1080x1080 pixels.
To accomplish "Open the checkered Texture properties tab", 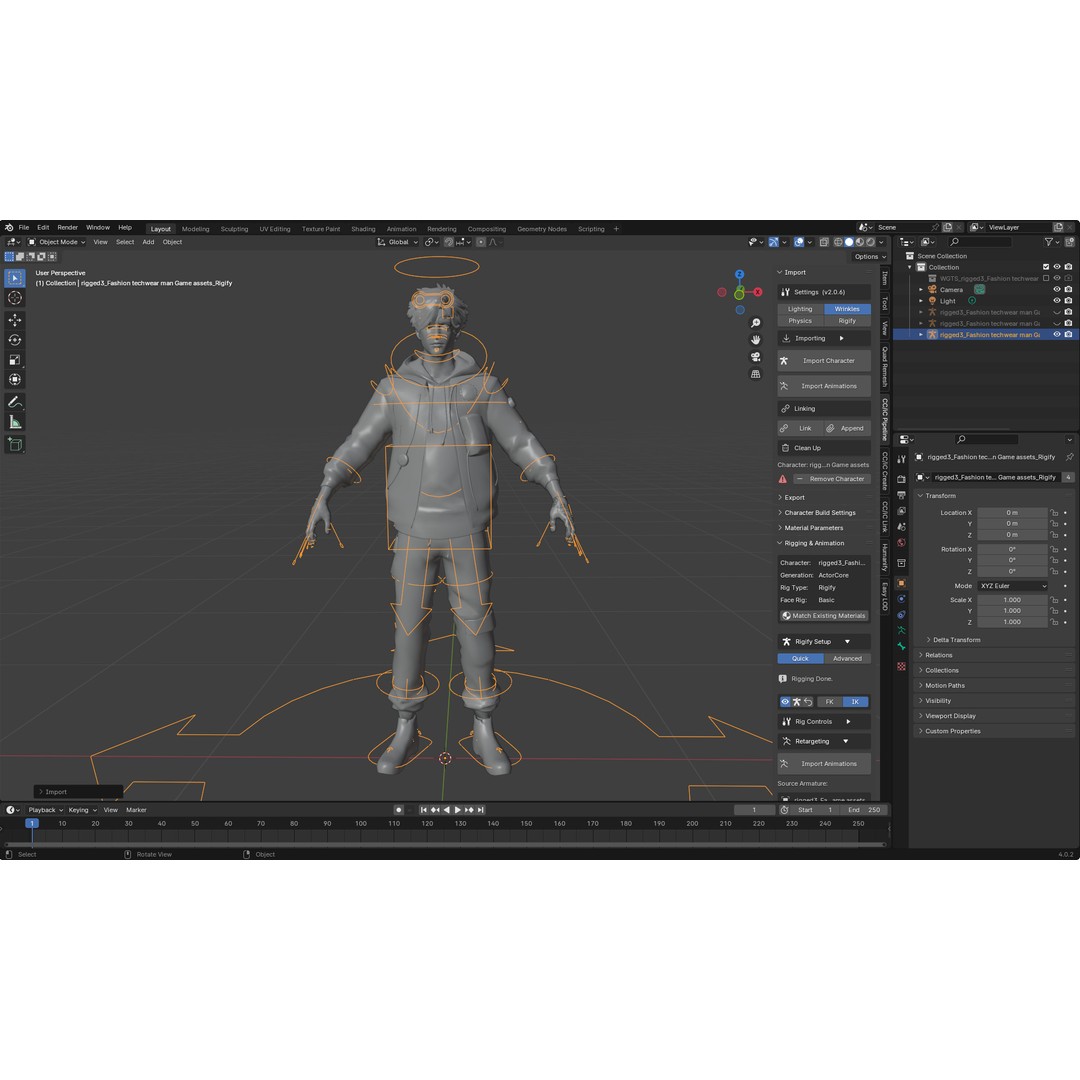I will [901, 666].
